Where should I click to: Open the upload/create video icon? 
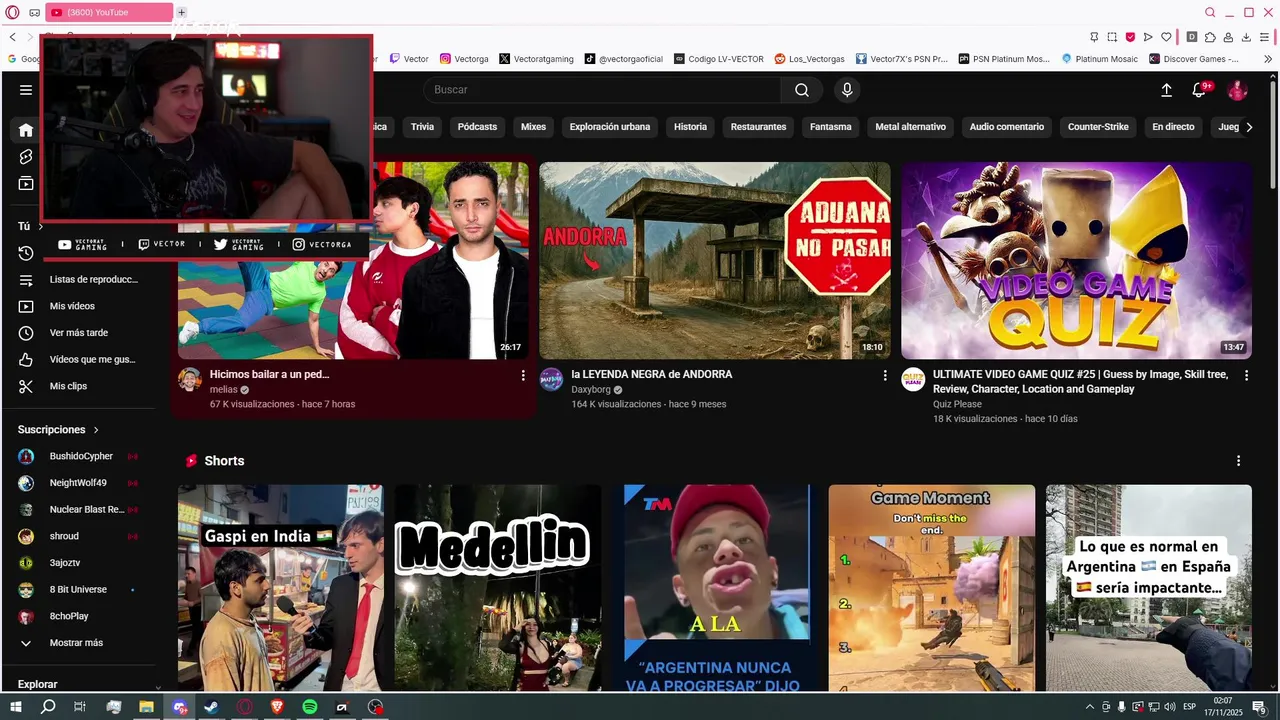click(x=1166, y=90)
